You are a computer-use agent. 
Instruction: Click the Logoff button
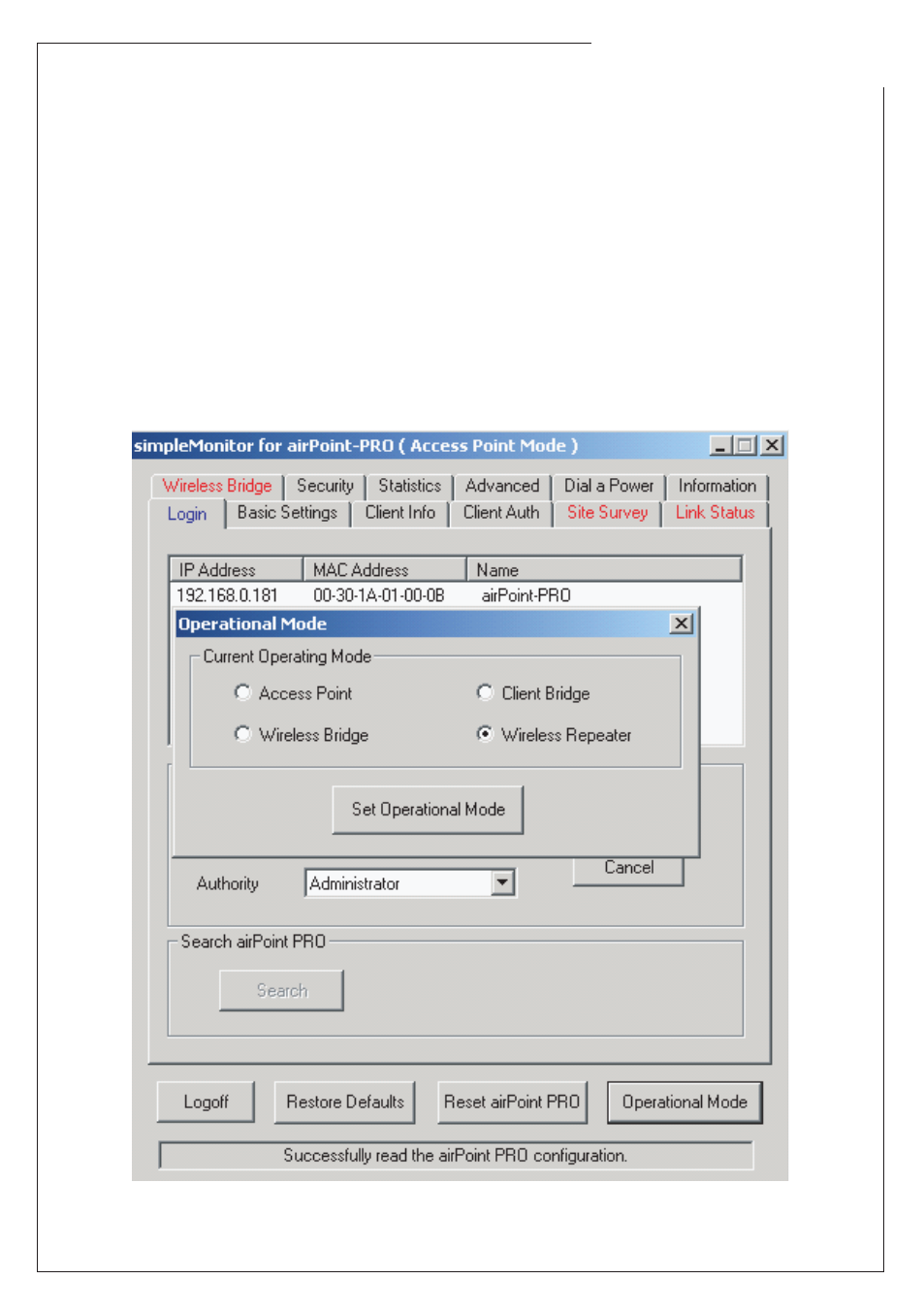(x=206, y=1103)
